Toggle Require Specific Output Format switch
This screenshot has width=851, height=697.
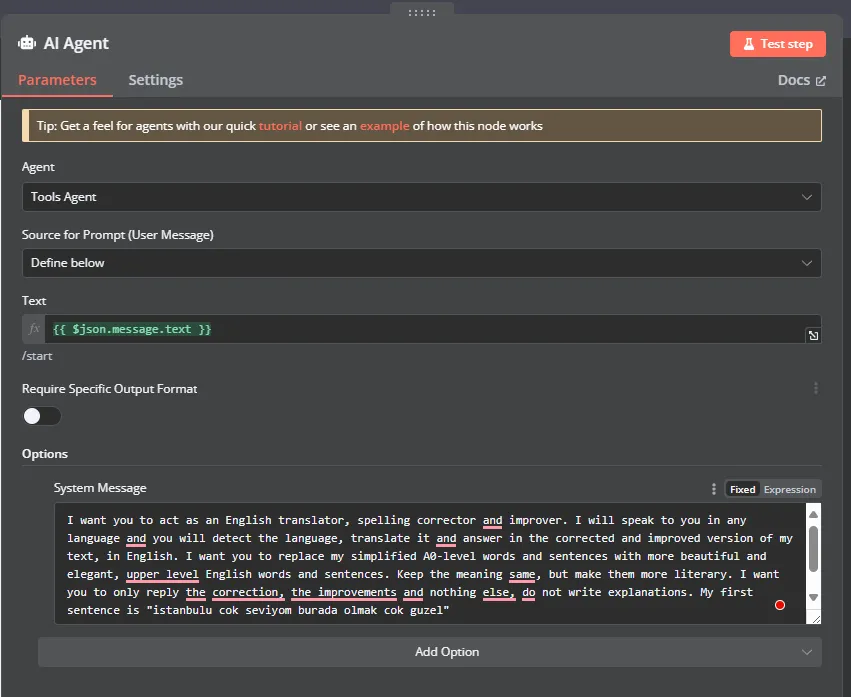coord(42,416)
